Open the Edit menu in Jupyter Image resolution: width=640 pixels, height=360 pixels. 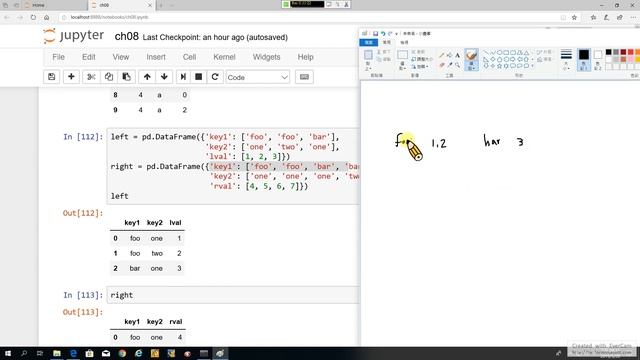(x=89, y=57)
